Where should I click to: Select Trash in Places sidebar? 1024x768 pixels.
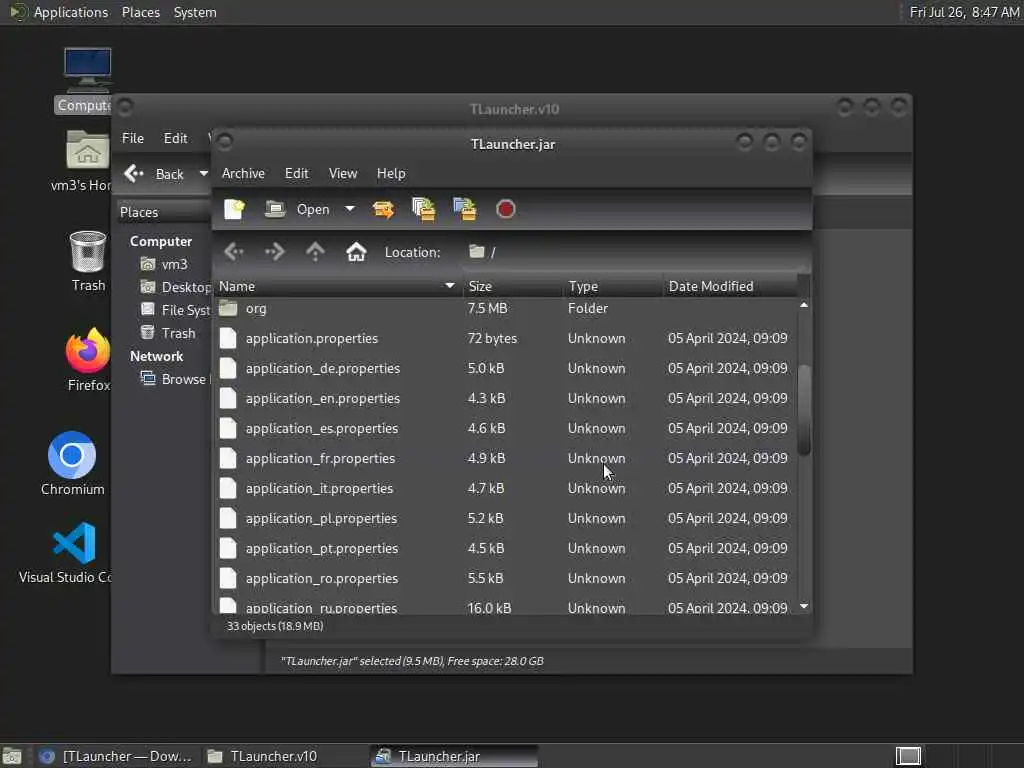(x=168, y=333)
